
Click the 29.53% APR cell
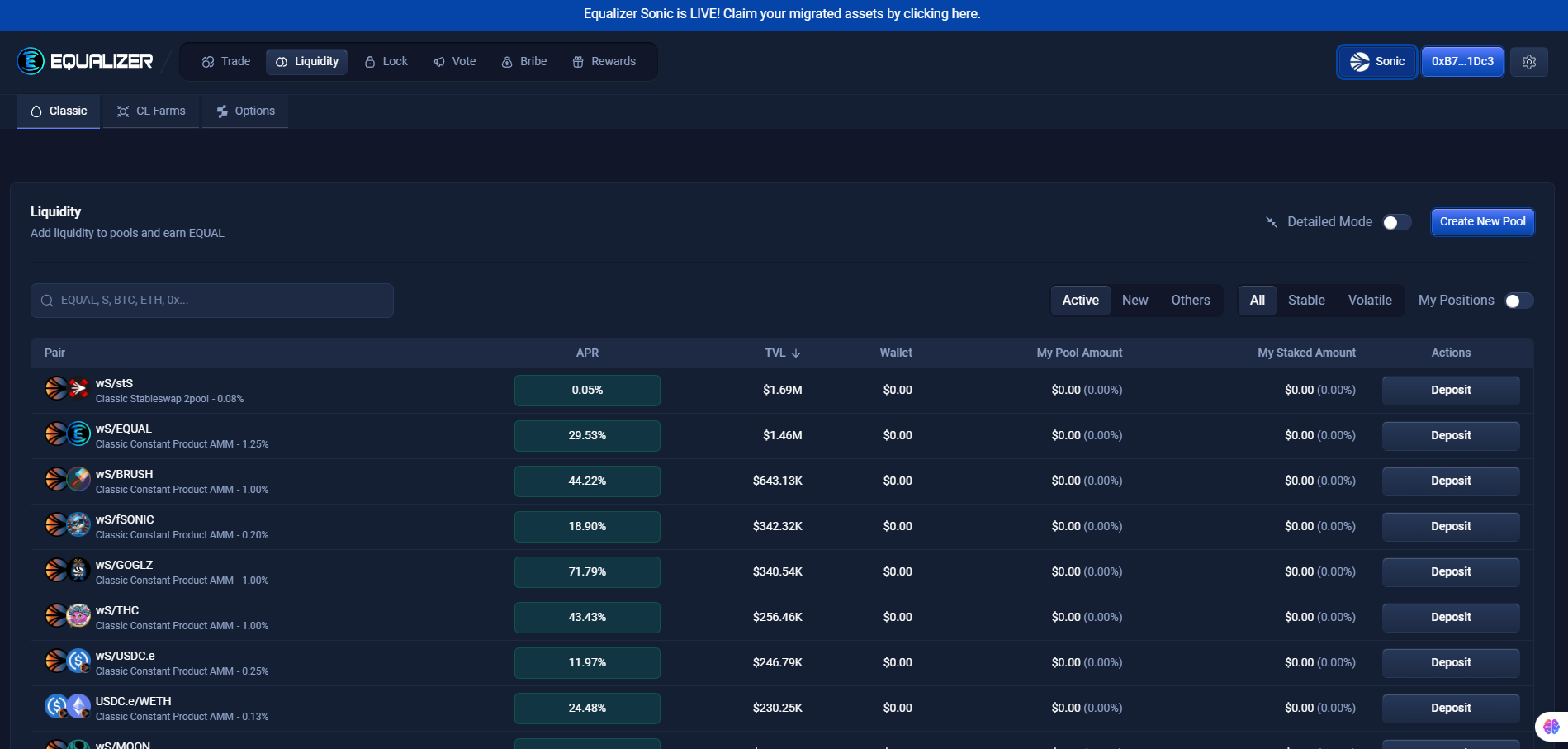[x=587, y=436]
